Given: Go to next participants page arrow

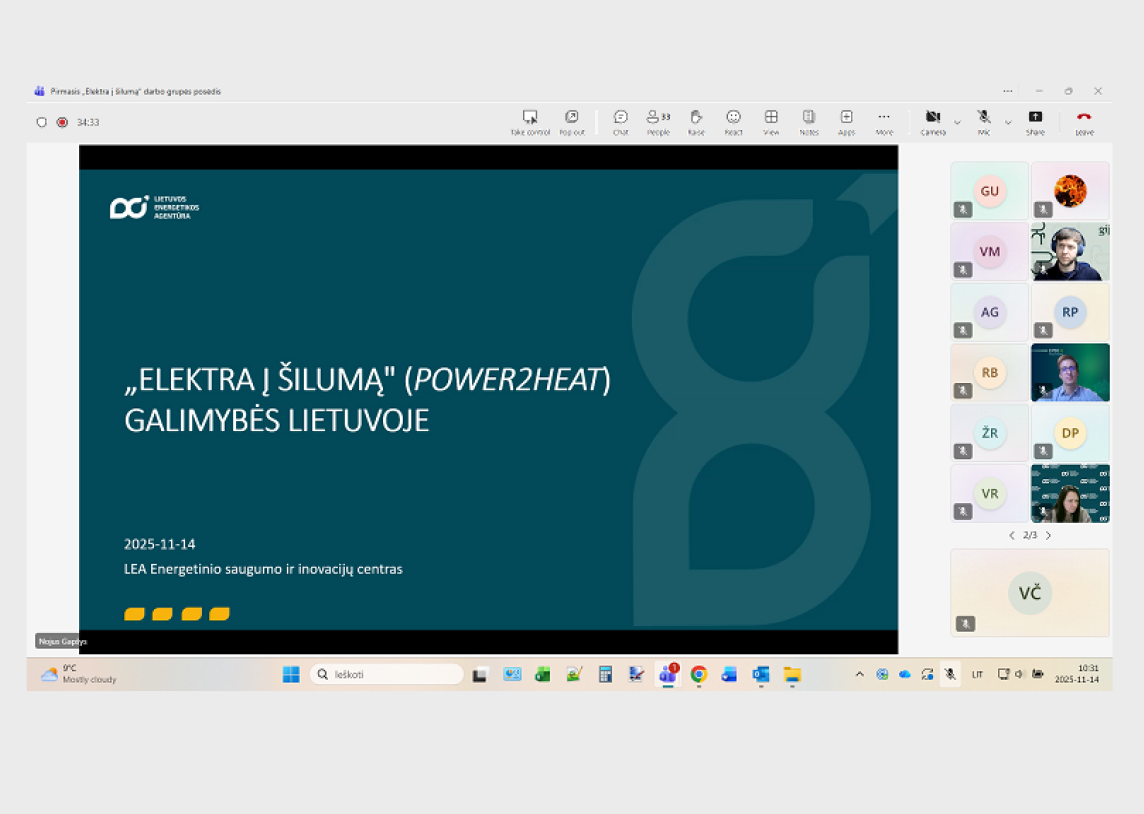Looking at the screenshot, I should pos(1048,535).
